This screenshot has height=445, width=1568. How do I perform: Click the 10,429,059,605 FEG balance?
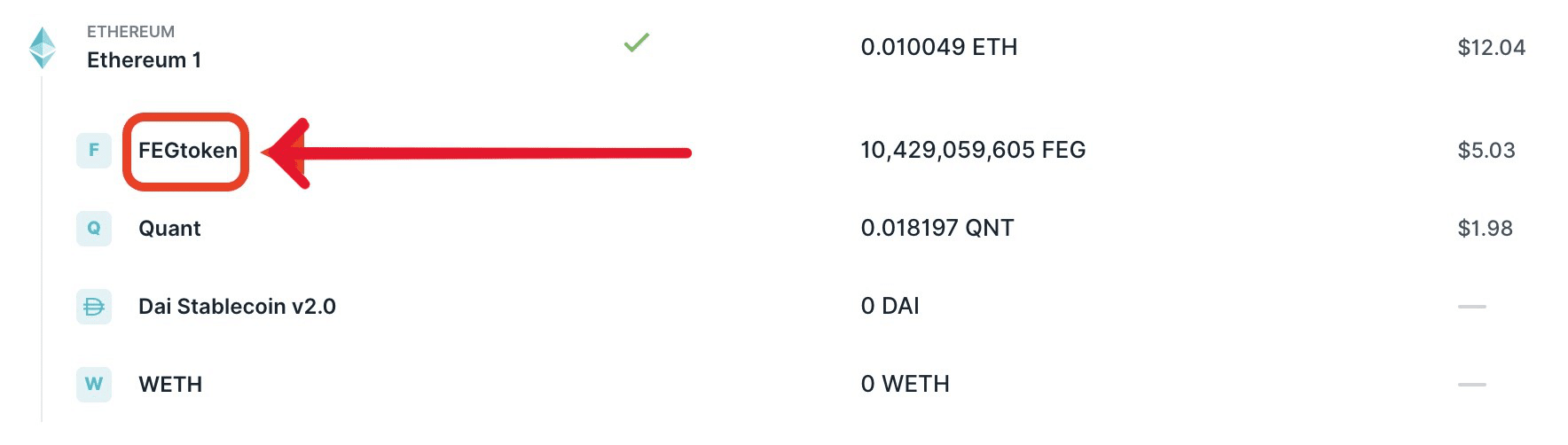[x=973, y=150]
